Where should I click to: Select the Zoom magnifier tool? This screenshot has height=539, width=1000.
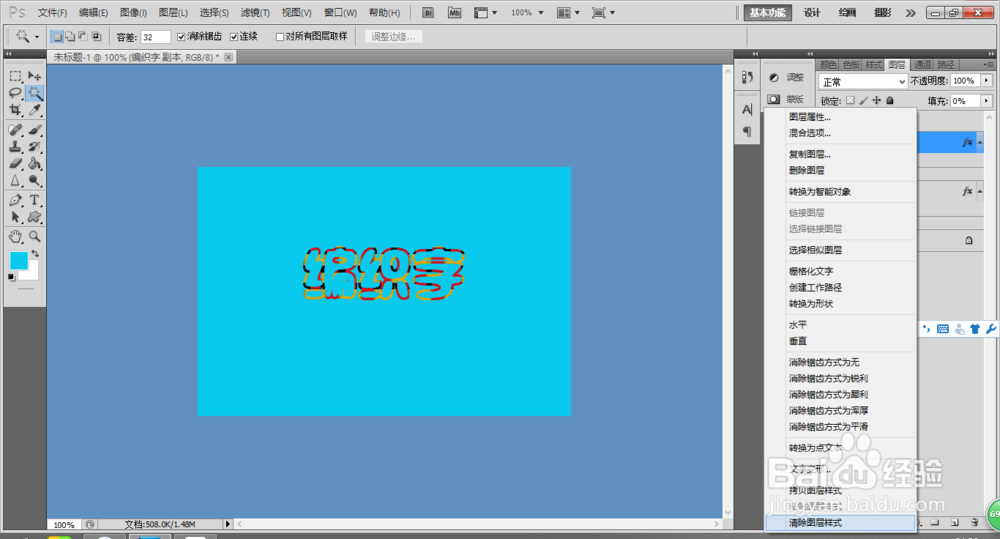pyautogui.click(x=34, y=237)
